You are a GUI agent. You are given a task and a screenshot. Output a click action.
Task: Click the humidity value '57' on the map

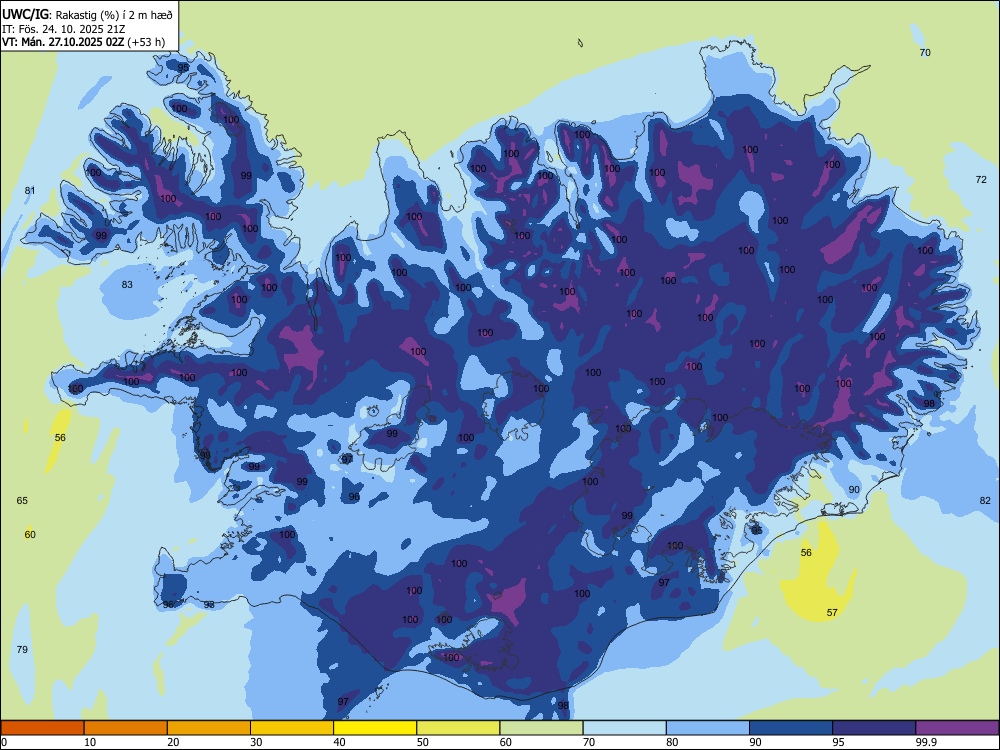832,612
